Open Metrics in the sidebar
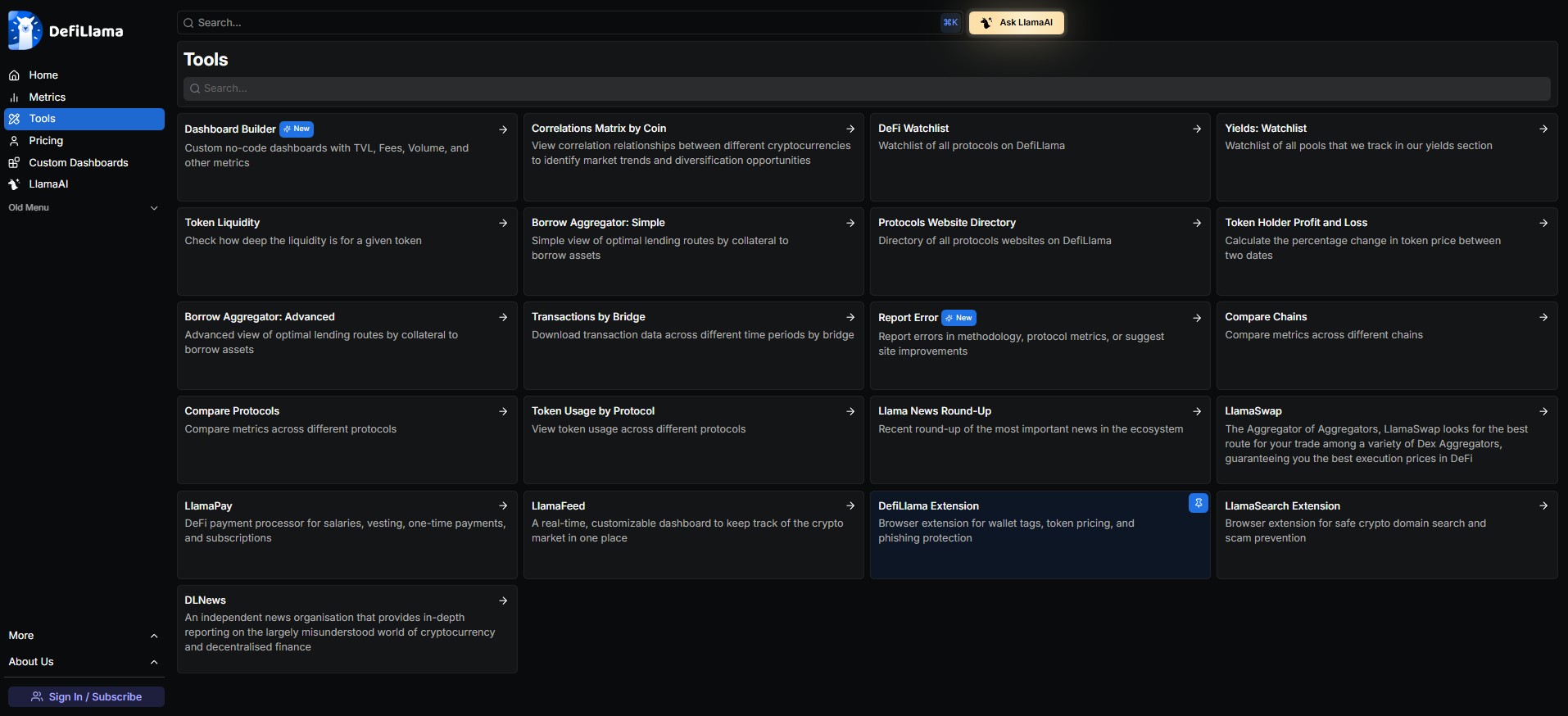Screen dimensions: 1568x716 [47, 97]
